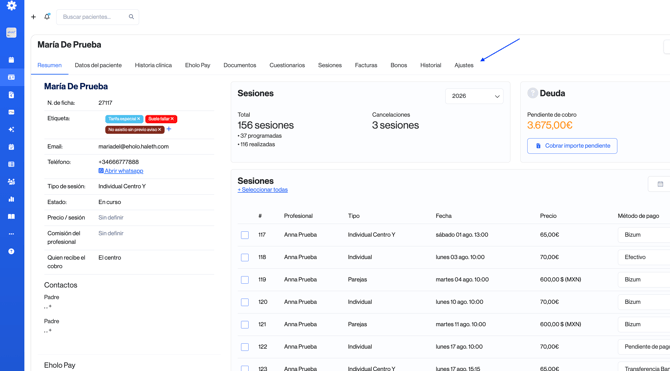Open the Ajustes tab
Viewport: 670px width, 371px height.
click(x=464, y=65)
